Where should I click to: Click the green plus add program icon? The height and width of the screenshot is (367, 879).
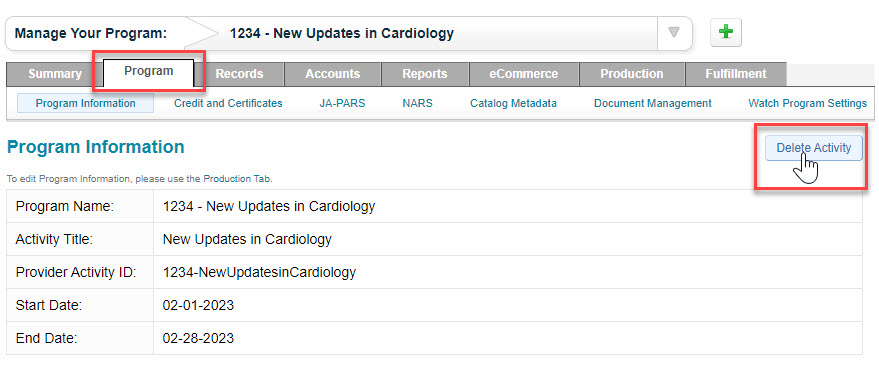tap(726, 32)
